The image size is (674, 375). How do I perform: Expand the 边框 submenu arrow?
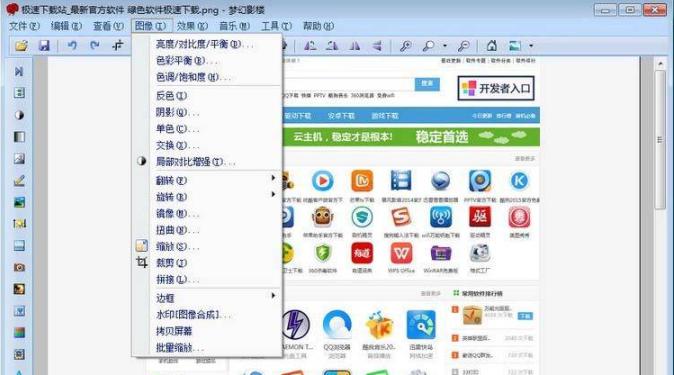pyautogui.click(x=273, y=295)
